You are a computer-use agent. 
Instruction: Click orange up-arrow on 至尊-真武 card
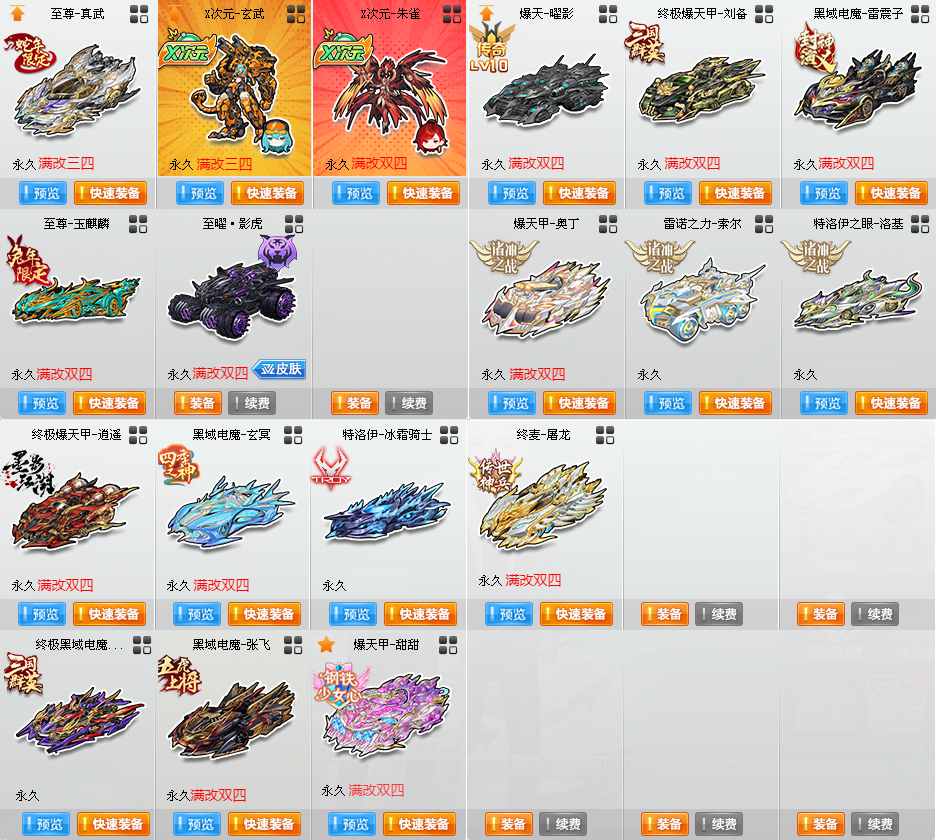(x=17, y=13)
